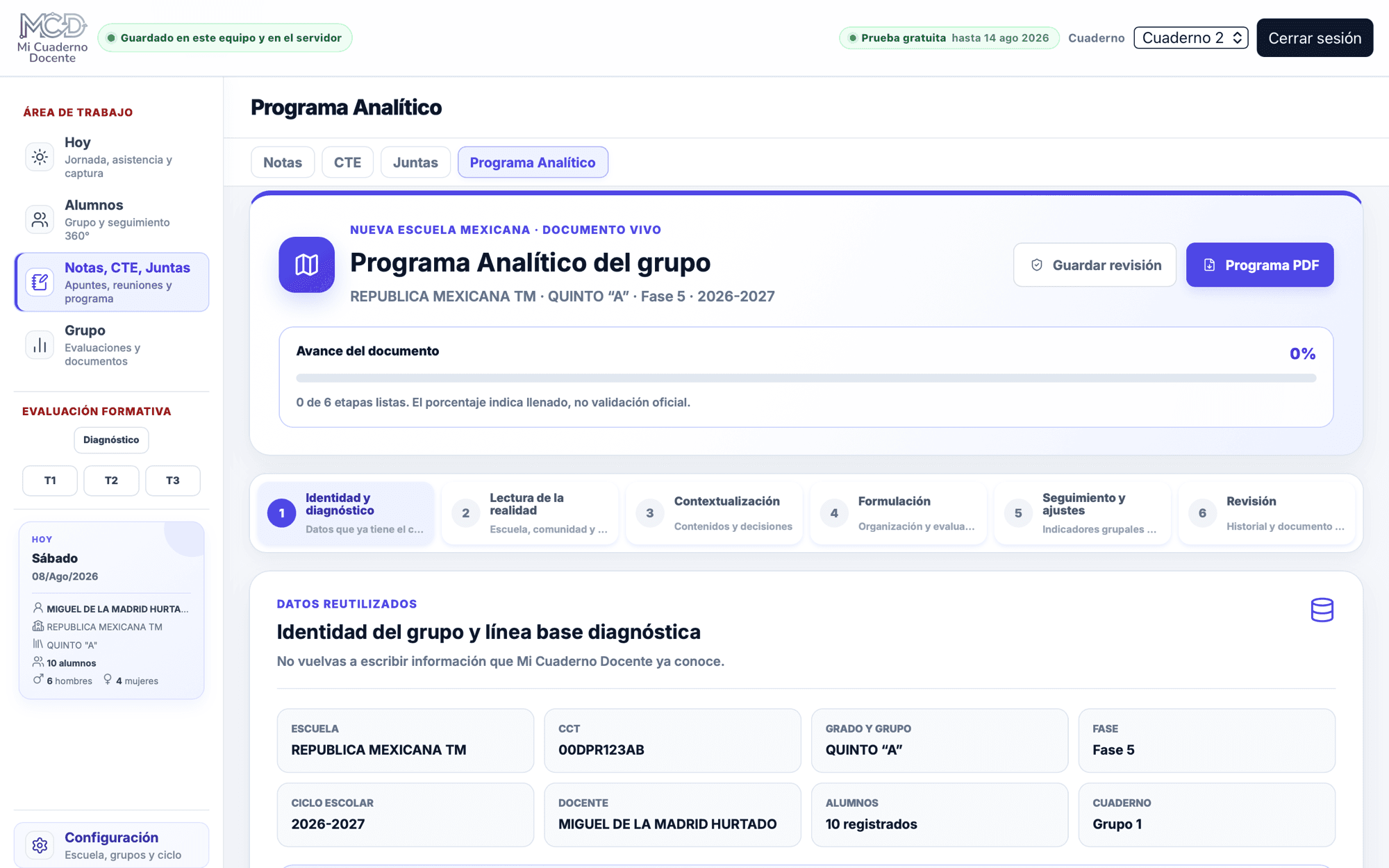1389x868 pixels.
Task: Click the Guardado en este equipo status badge
Action: [225, 37]
